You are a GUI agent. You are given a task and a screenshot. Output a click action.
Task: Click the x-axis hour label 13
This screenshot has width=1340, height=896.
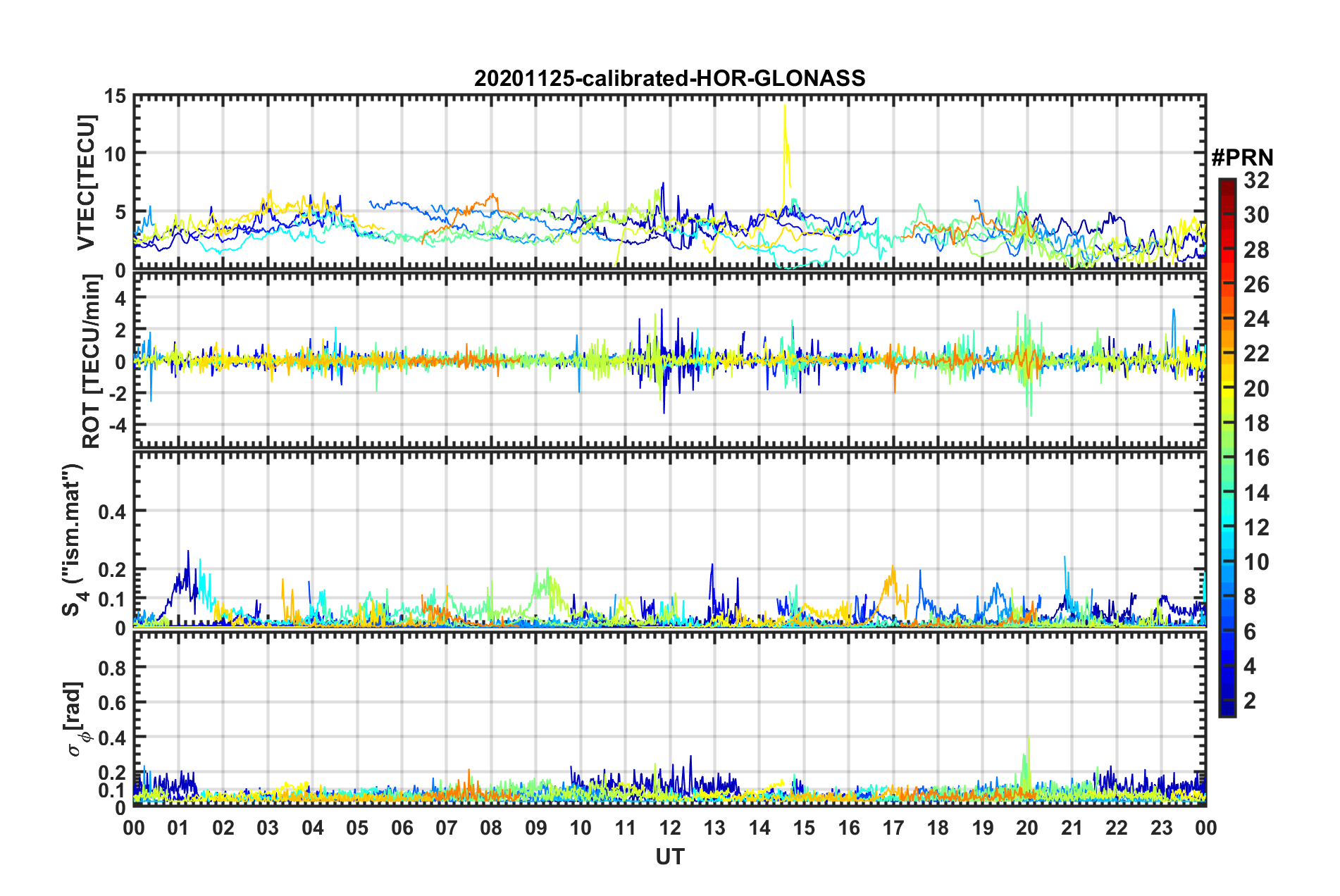click(x=714, y=828)
